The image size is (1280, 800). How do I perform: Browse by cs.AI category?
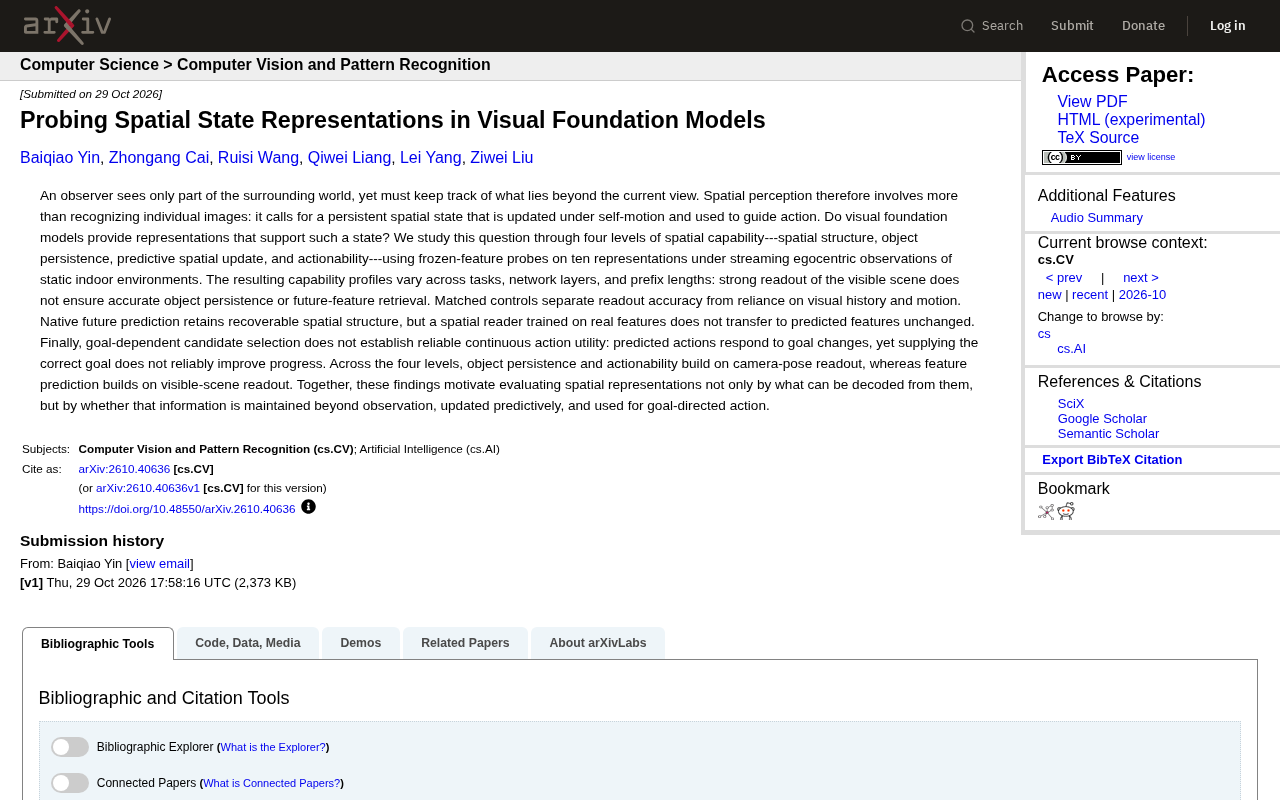(x=1072, y=349)
